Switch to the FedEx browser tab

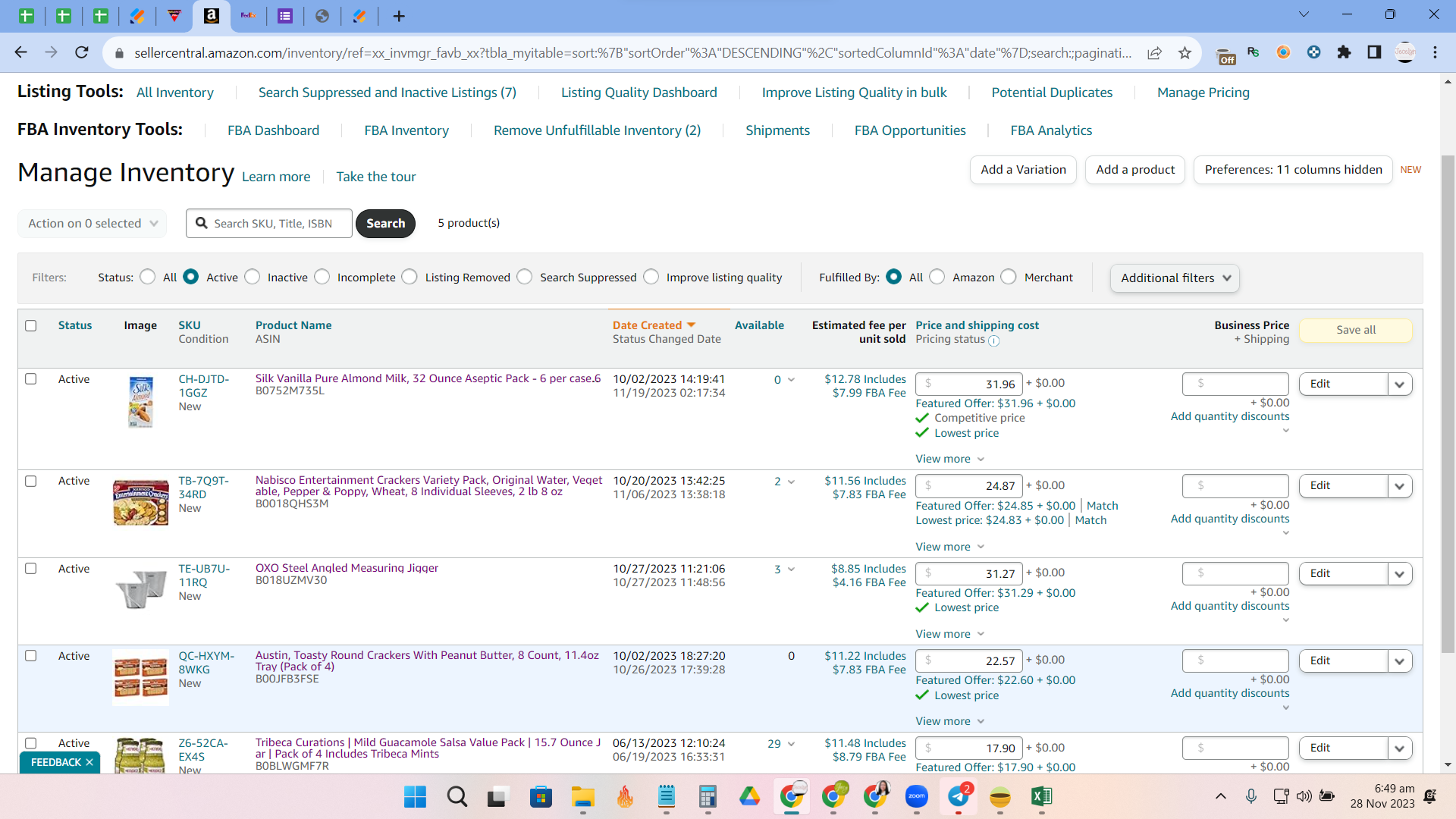[248, 16]
